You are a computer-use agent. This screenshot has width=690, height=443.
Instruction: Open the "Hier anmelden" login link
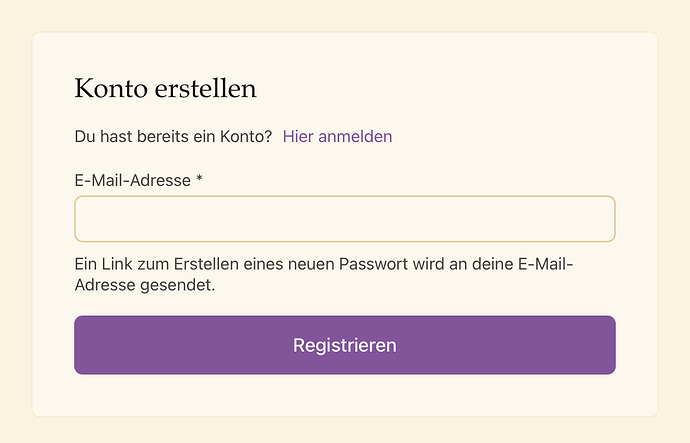pyautogui.click(x=337, y=136)
